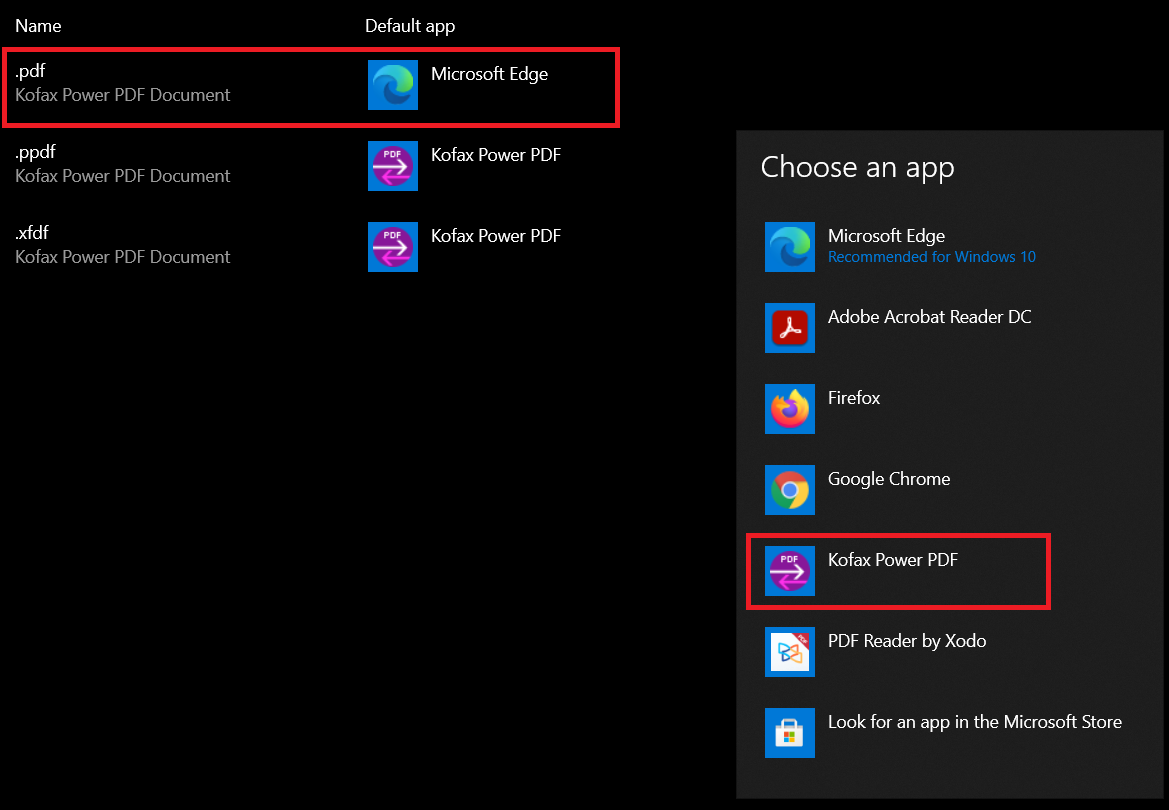Select PDF Reader by Xodo entry
Screen dimensions: 1169x810
(x=906, y=641)
